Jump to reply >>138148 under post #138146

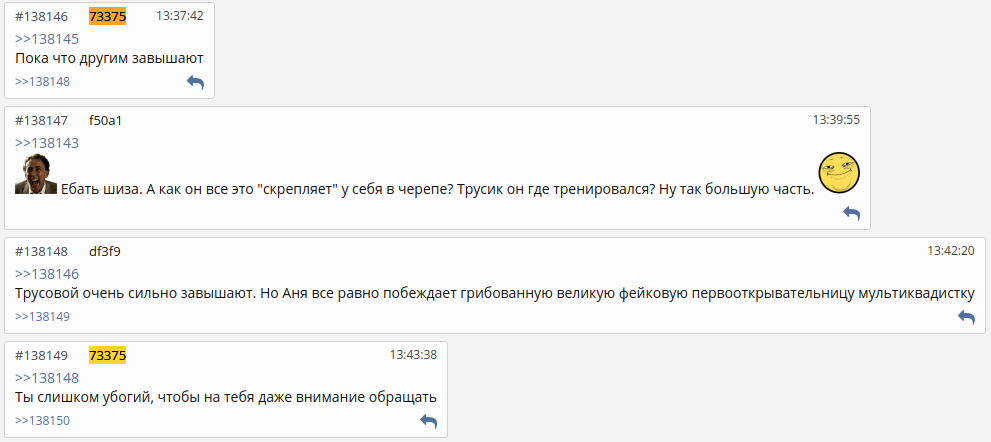(42, 82)
